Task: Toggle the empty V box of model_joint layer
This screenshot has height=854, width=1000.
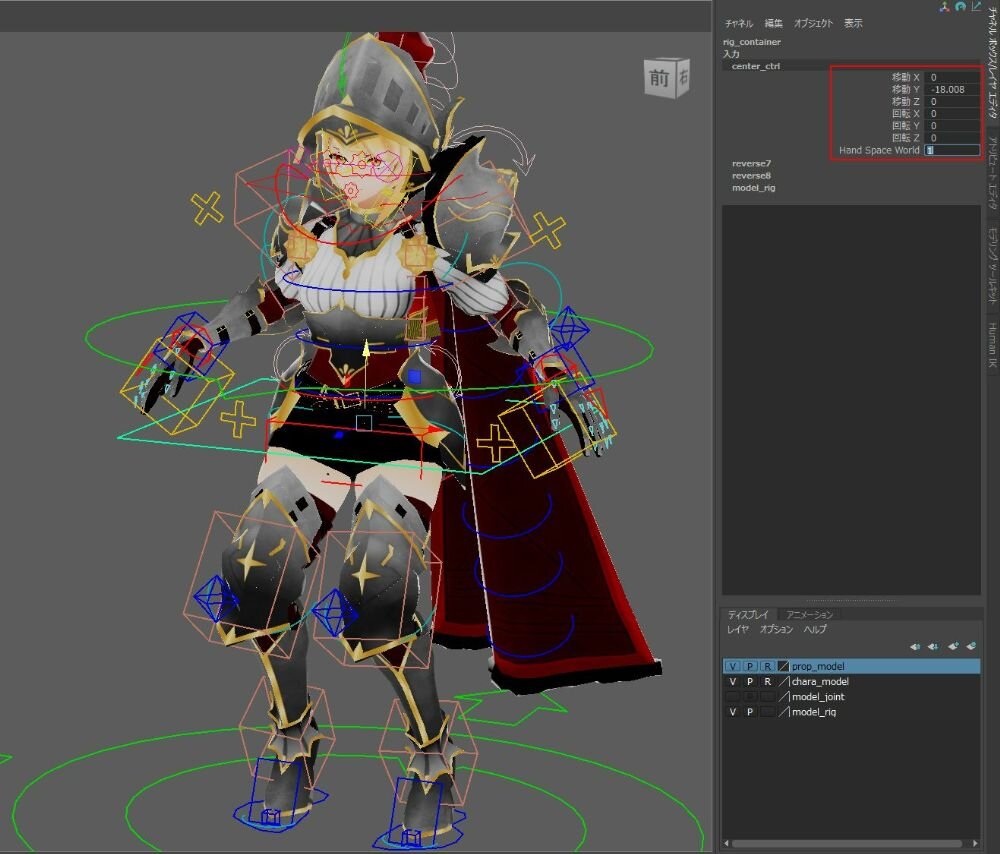Action: tap(733, 696)
